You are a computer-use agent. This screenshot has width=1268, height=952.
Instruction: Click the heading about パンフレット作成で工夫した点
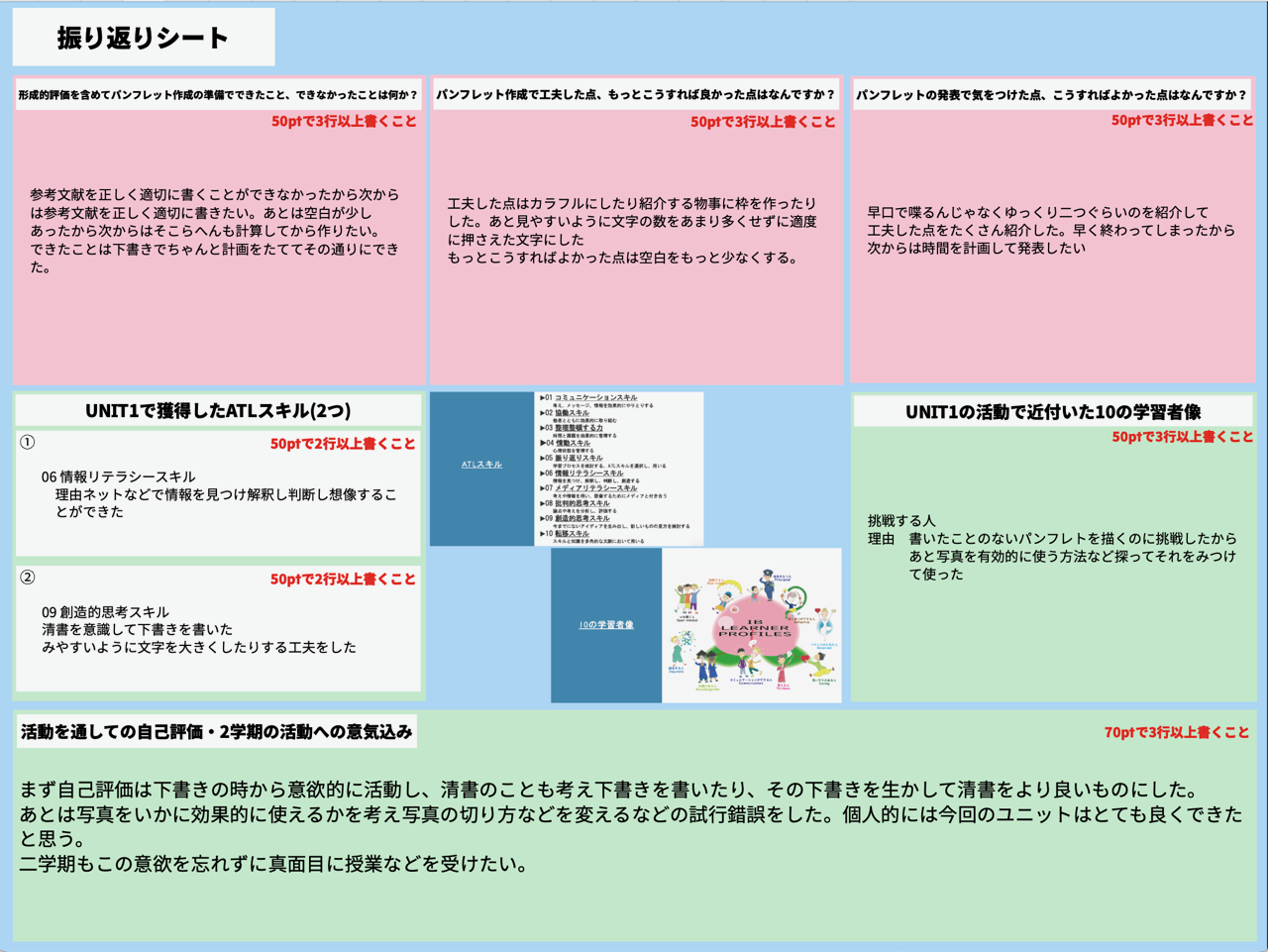tap(636, 95)
